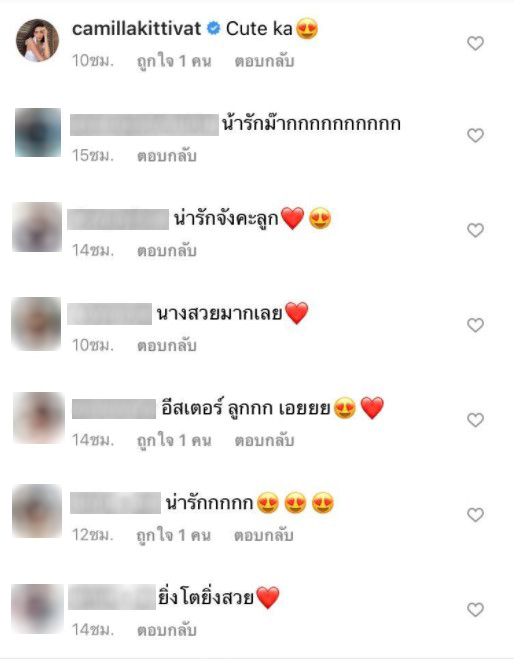
Task: Tap the heart beside อีสเตอร์ ลูกกก comment
Action: pyautogui.click(x=475, y=420)
